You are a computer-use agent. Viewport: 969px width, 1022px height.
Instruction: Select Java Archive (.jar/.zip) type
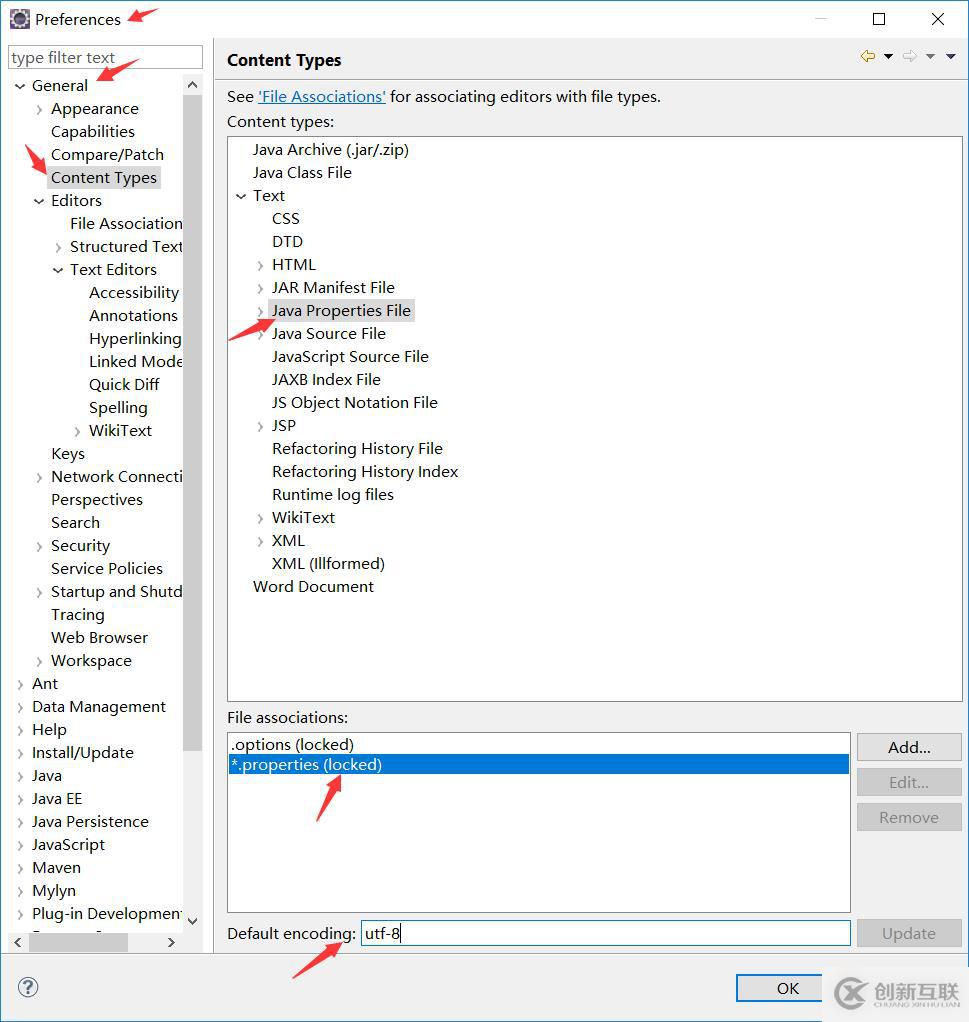[330, 150]
